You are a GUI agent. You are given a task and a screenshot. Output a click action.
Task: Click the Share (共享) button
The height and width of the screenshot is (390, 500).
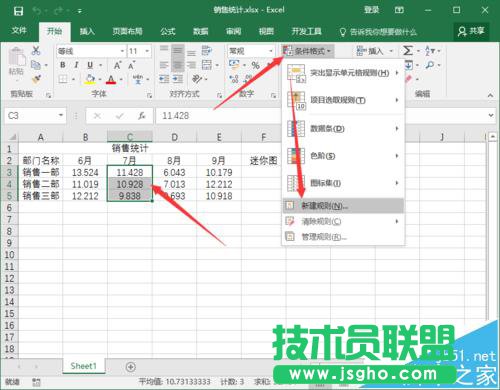(x=471, y=31)
